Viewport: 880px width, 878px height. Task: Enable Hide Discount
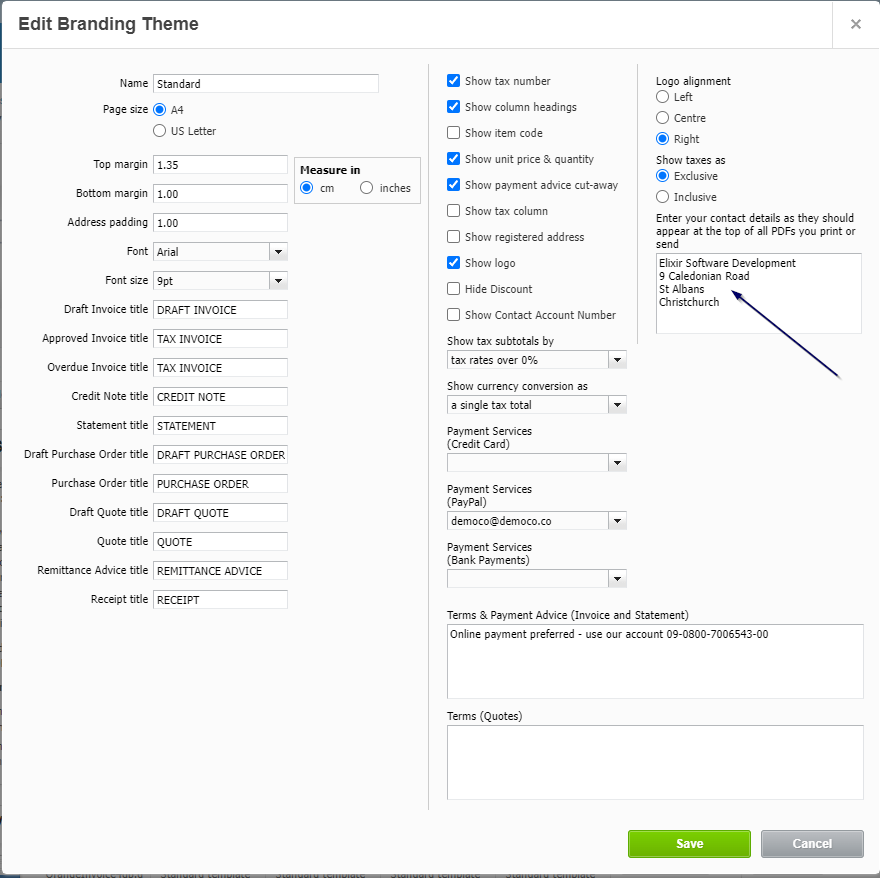tap(453, 289)
